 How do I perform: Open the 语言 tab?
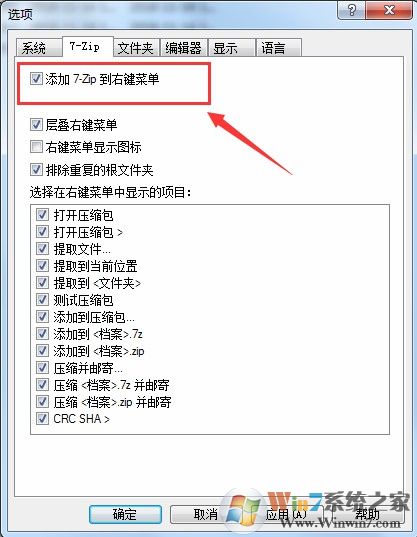coord(279,48)
